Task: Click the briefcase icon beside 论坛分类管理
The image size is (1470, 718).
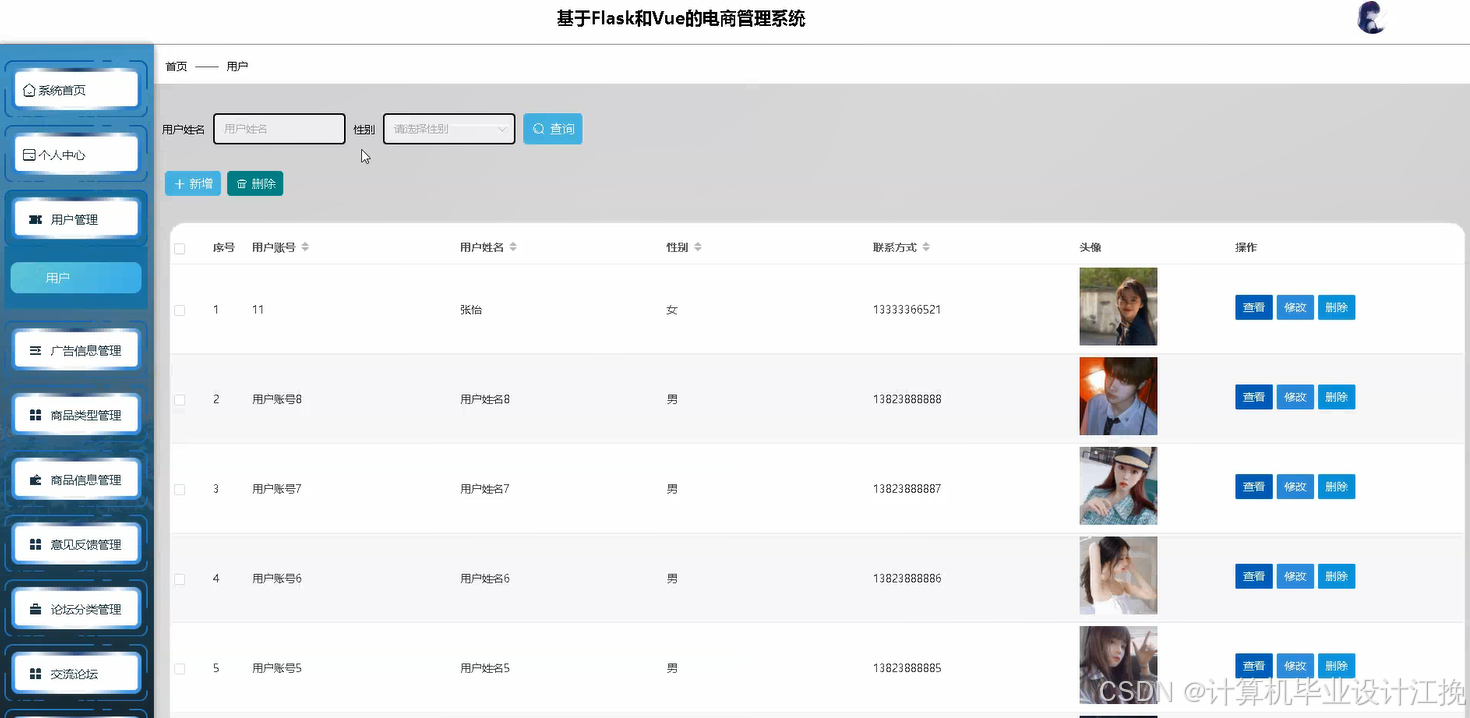Action: point(35,609)
